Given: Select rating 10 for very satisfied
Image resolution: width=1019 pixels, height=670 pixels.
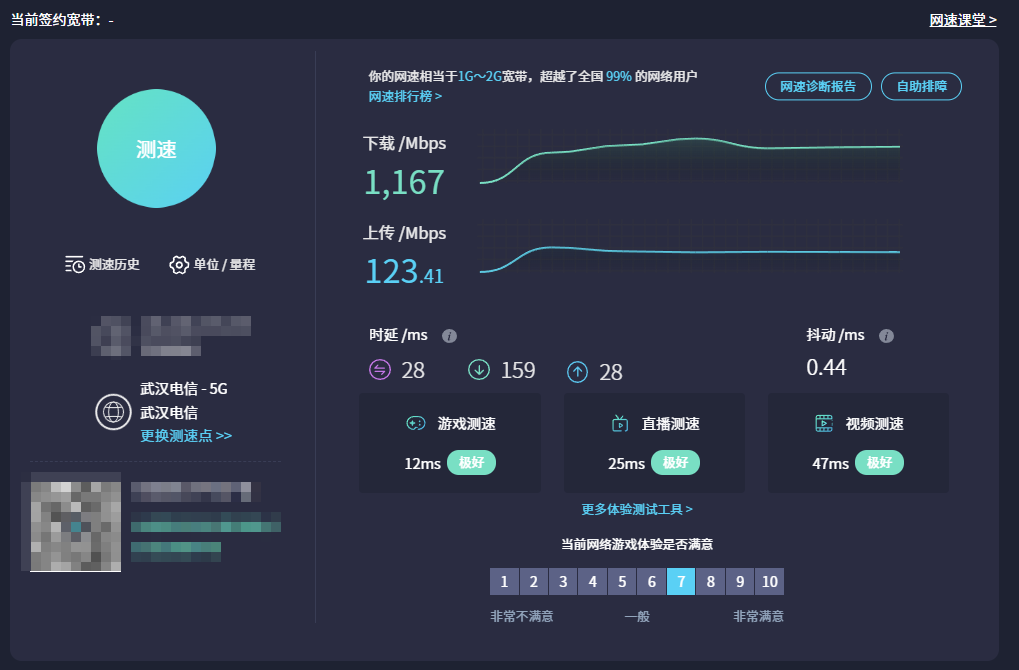Looking at the screenshot, I should click(769, 582).
